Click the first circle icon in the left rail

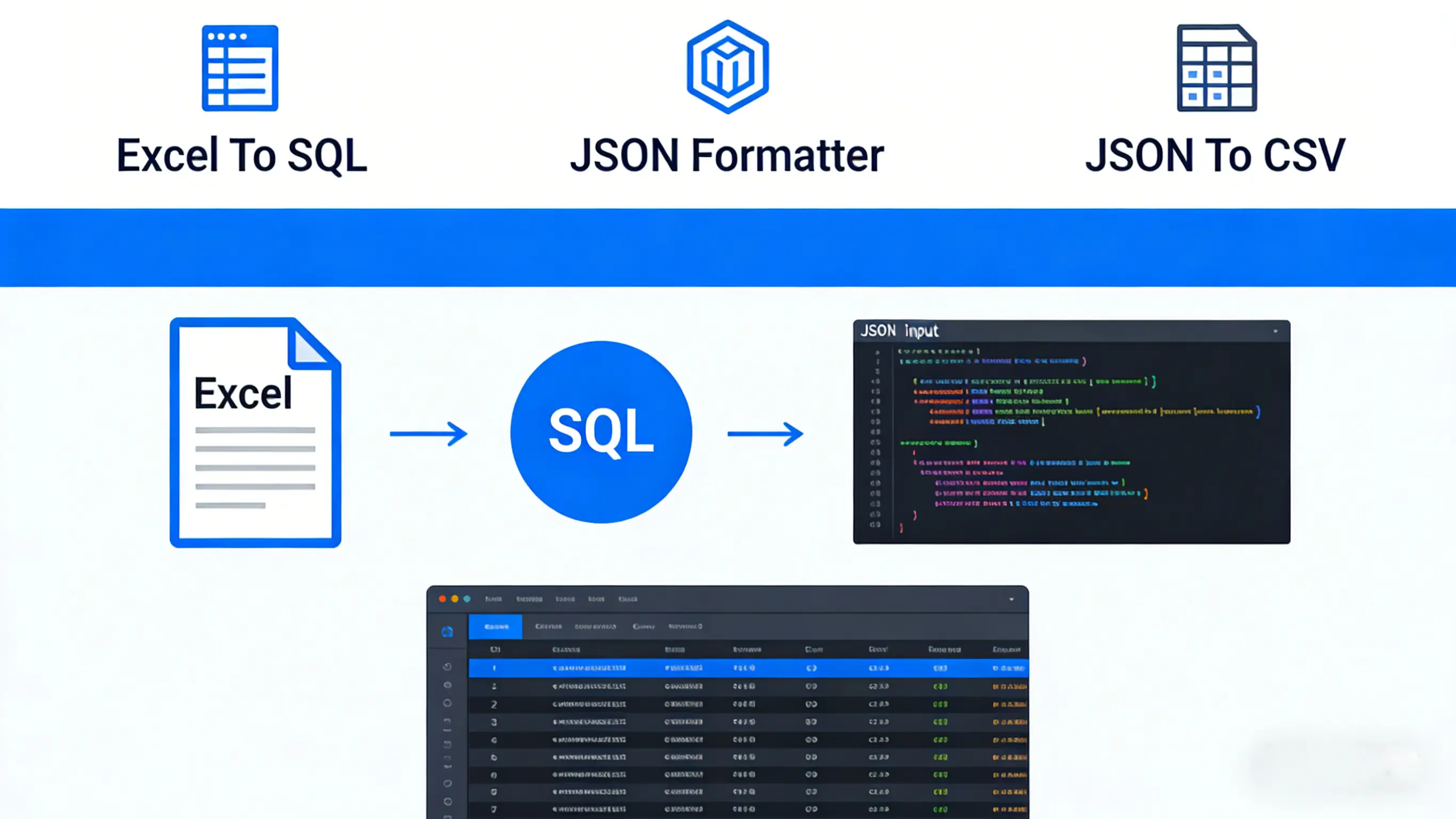click(448, 685)
